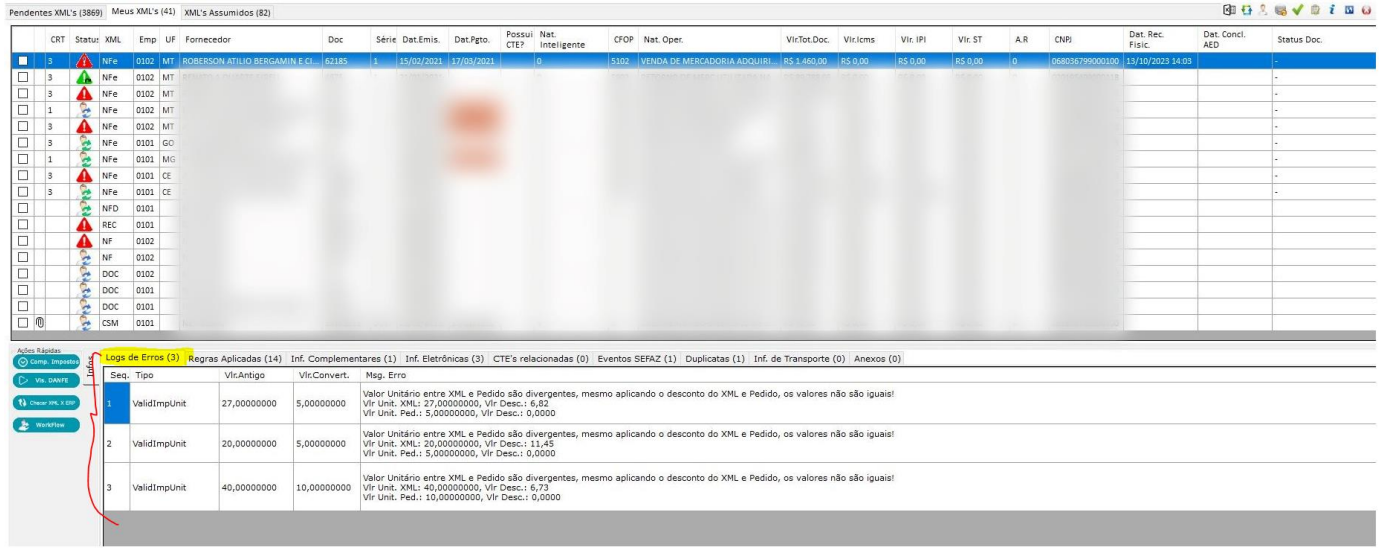
Task: Tick the checkbox of the selected ROBERSON row
Action: (23, 61)
